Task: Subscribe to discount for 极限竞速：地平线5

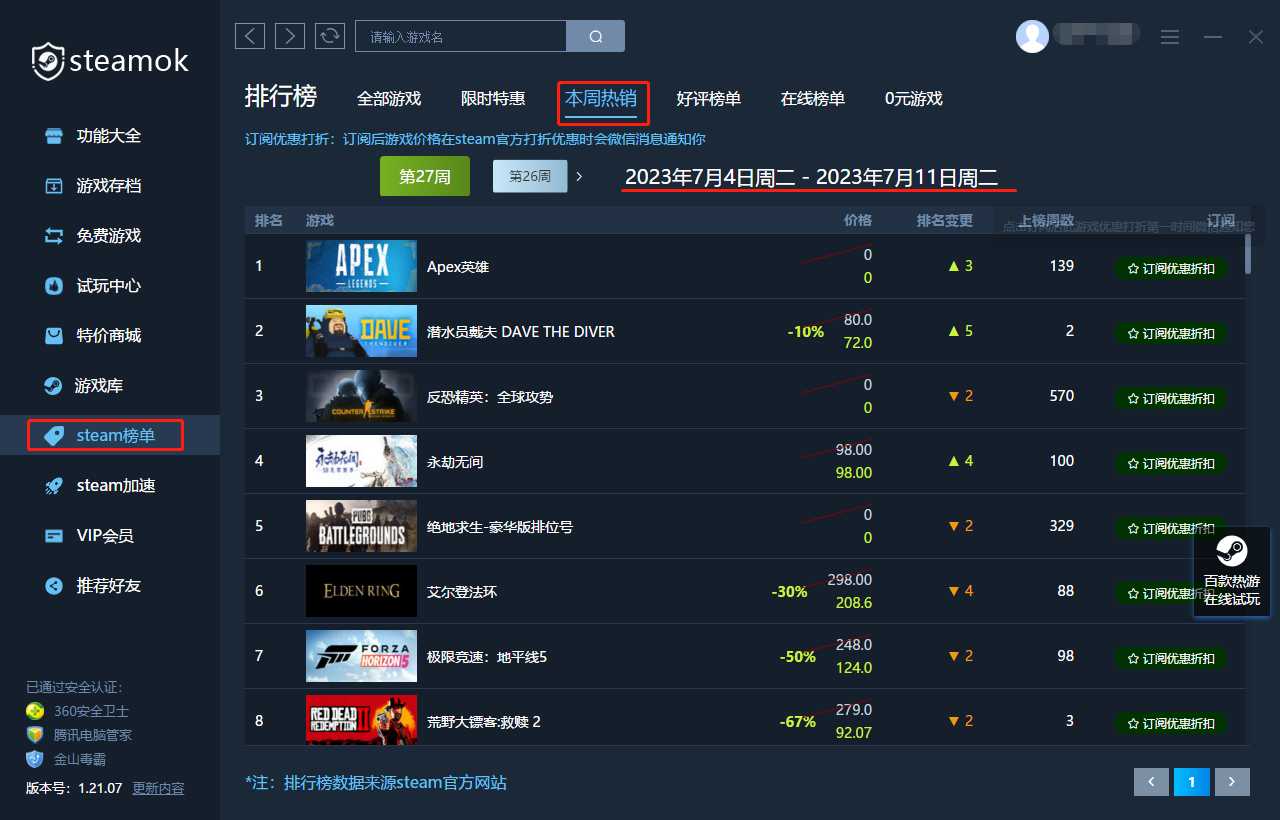Action: (x=1171, y=658)
